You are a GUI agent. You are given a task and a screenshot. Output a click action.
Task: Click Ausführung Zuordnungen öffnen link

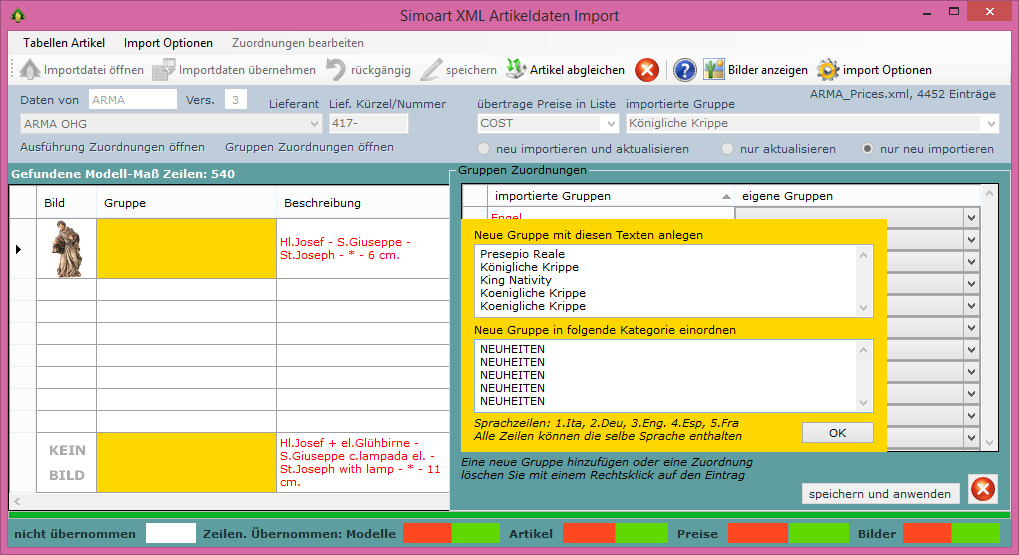[112, 147]
